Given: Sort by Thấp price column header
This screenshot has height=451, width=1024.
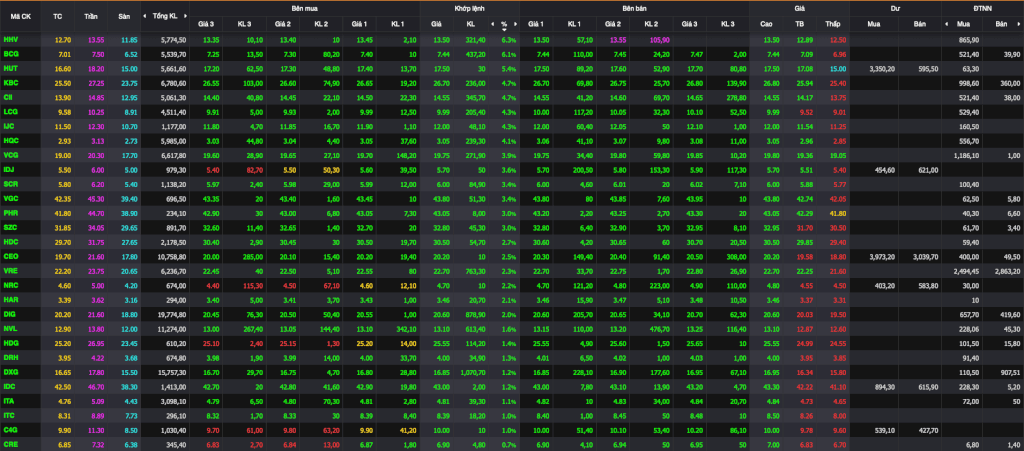Looking at the screenshot, I should click(832, 24).
